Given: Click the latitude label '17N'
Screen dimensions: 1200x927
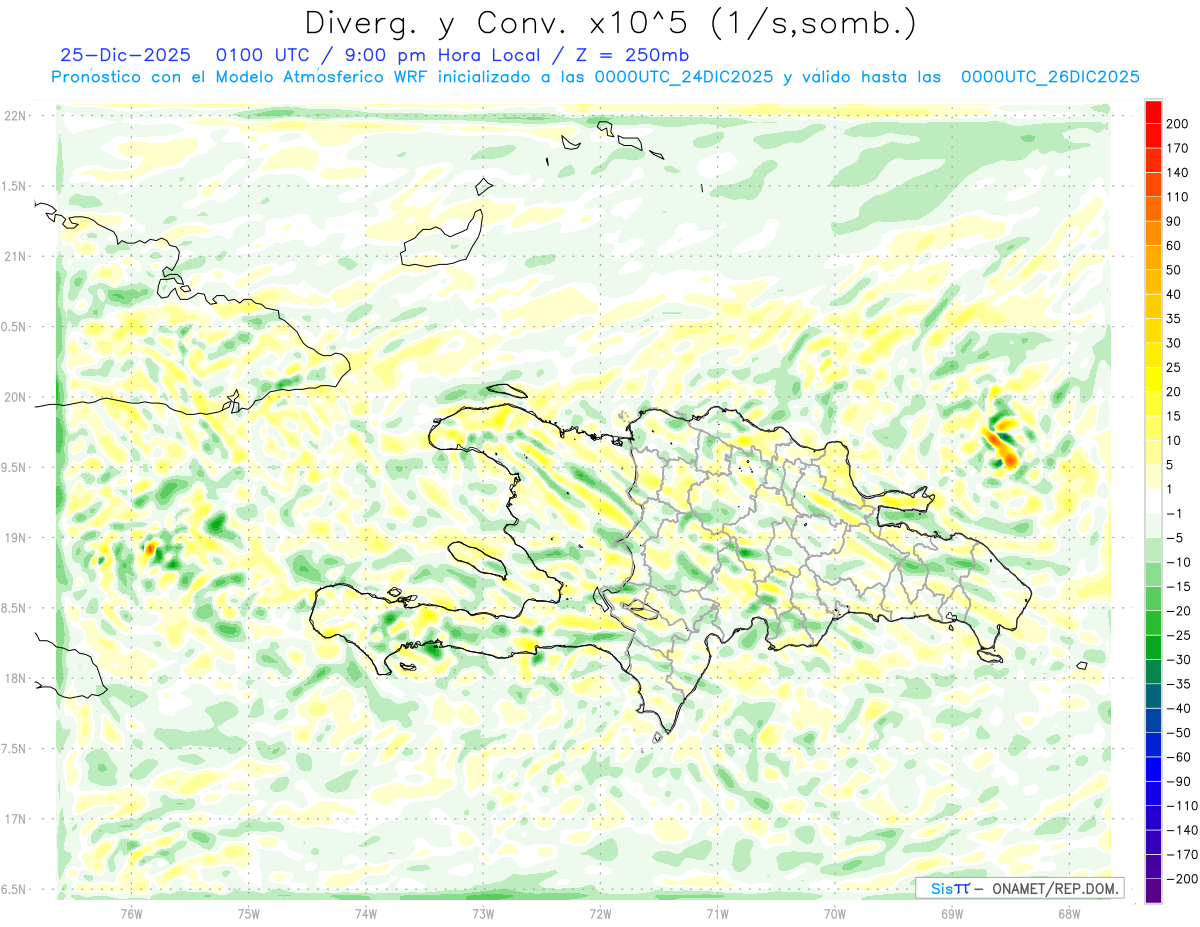Looking at the screenshot, I should (15, 819).
